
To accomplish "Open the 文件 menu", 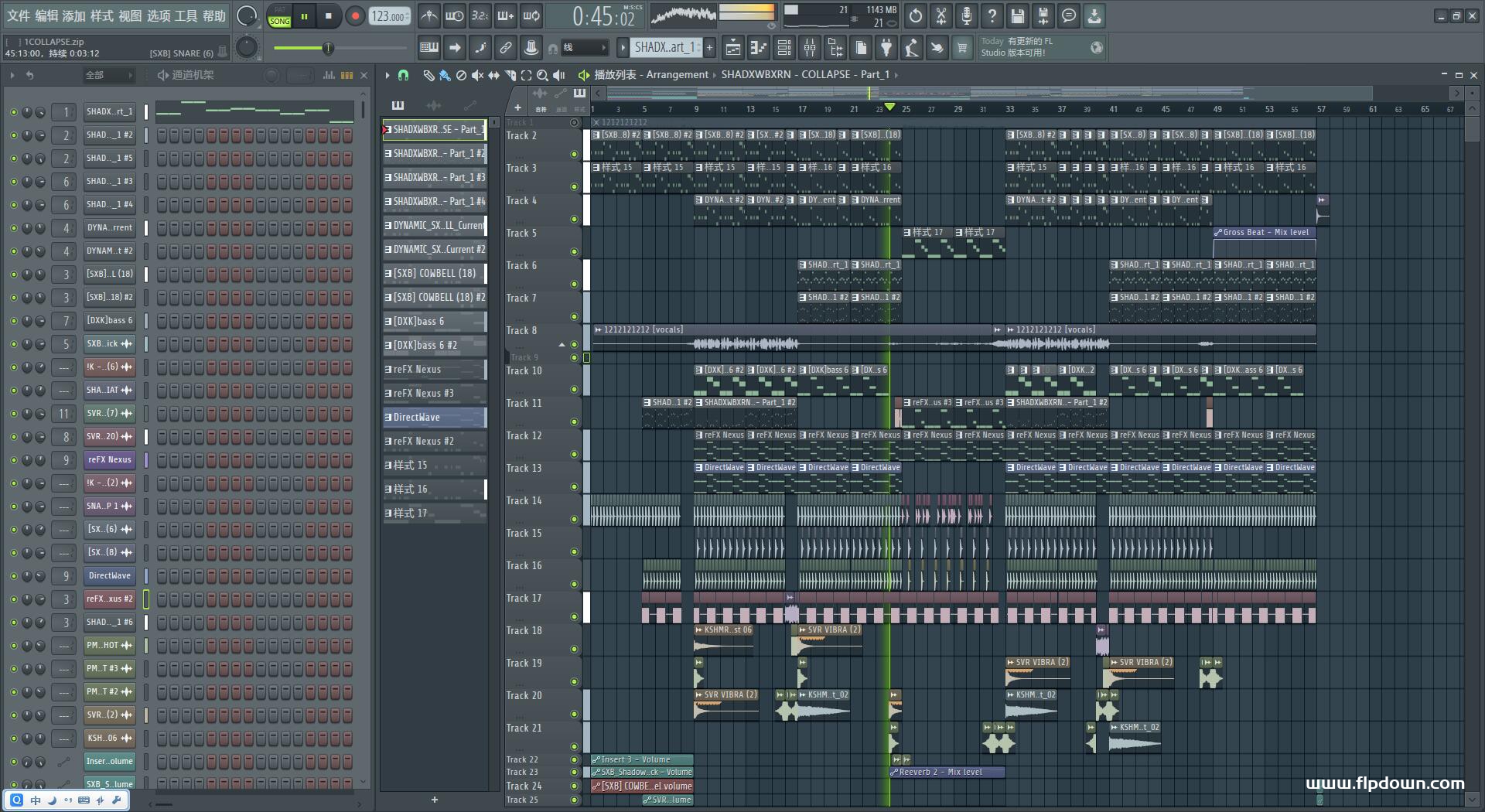I will 18,15.
